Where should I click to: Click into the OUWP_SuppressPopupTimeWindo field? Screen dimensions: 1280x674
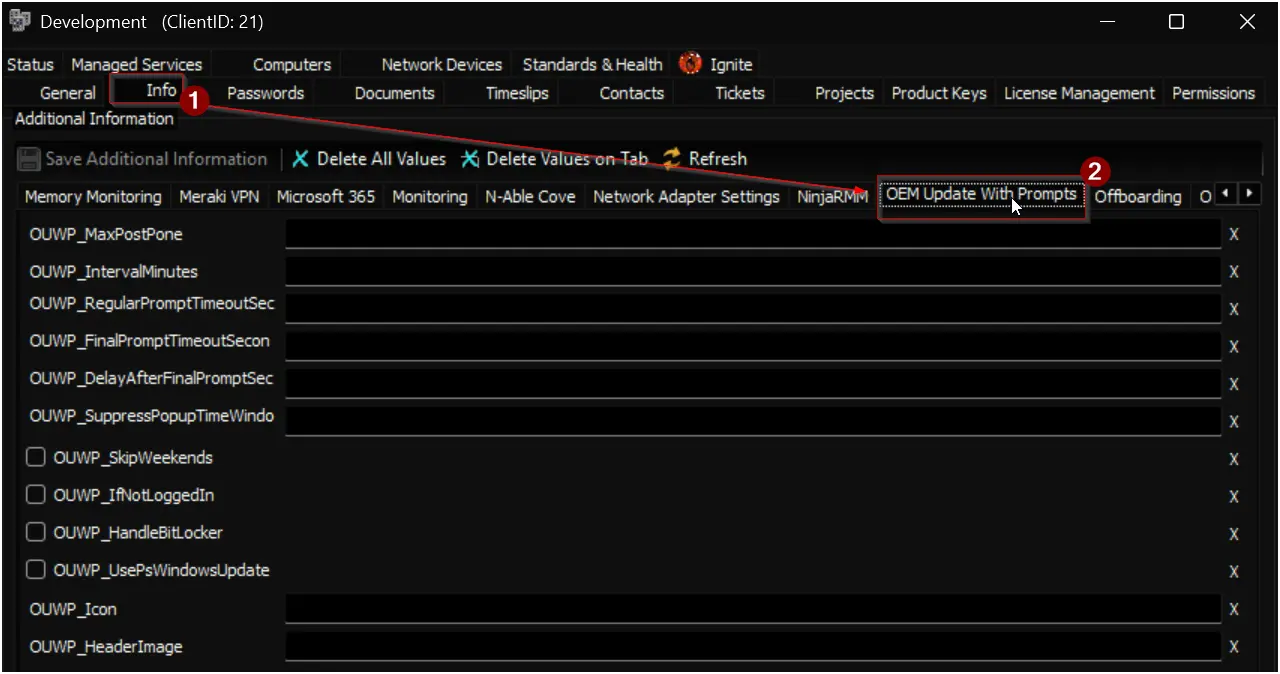753,421
